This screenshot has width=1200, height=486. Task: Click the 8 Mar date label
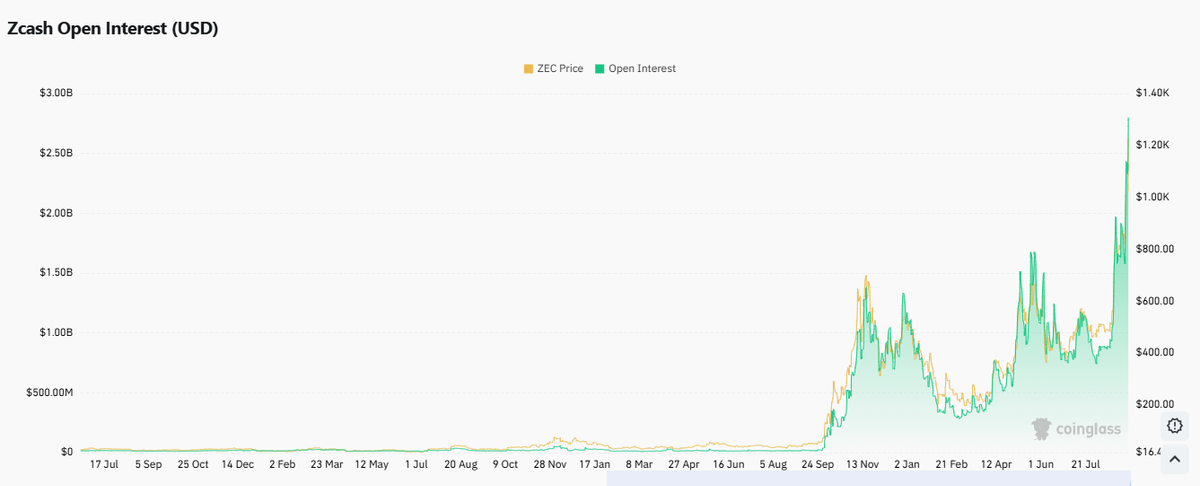click(639, 465)
